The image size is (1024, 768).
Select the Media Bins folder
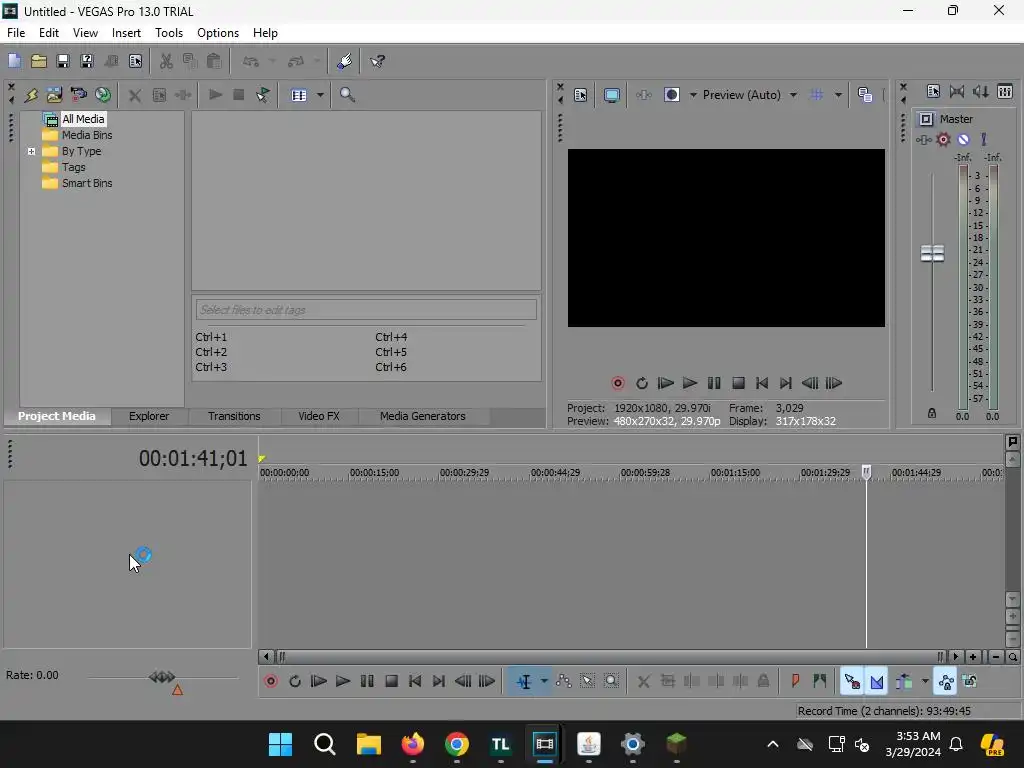[x=87, y=135]
